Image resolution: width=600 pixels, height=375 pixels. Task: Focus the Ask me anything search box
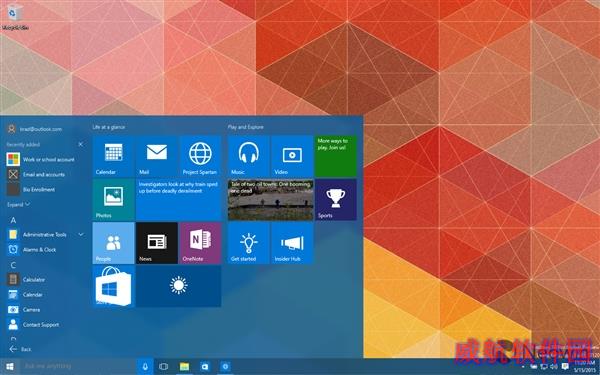78,367
